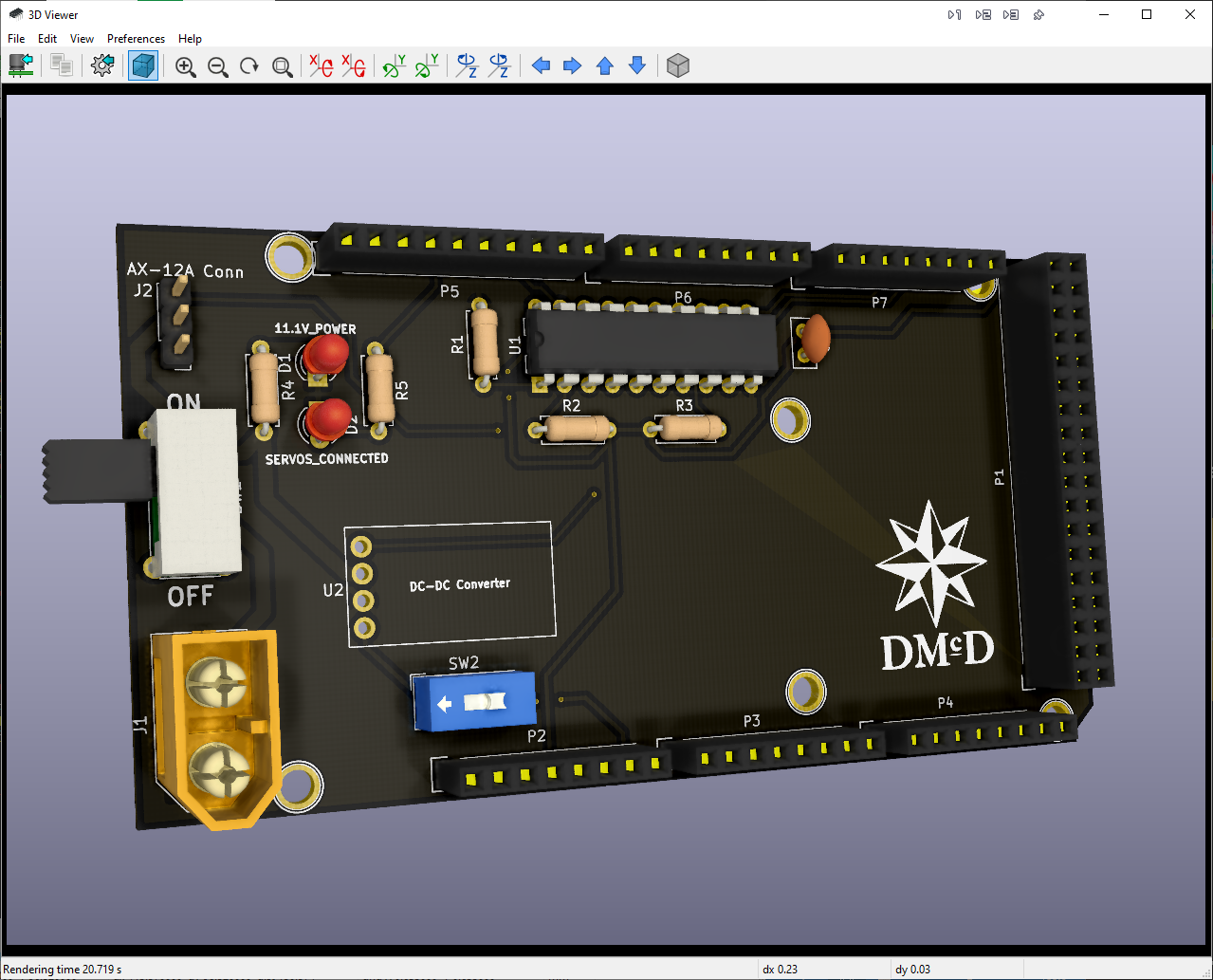Open the File menu

[16, 39]
